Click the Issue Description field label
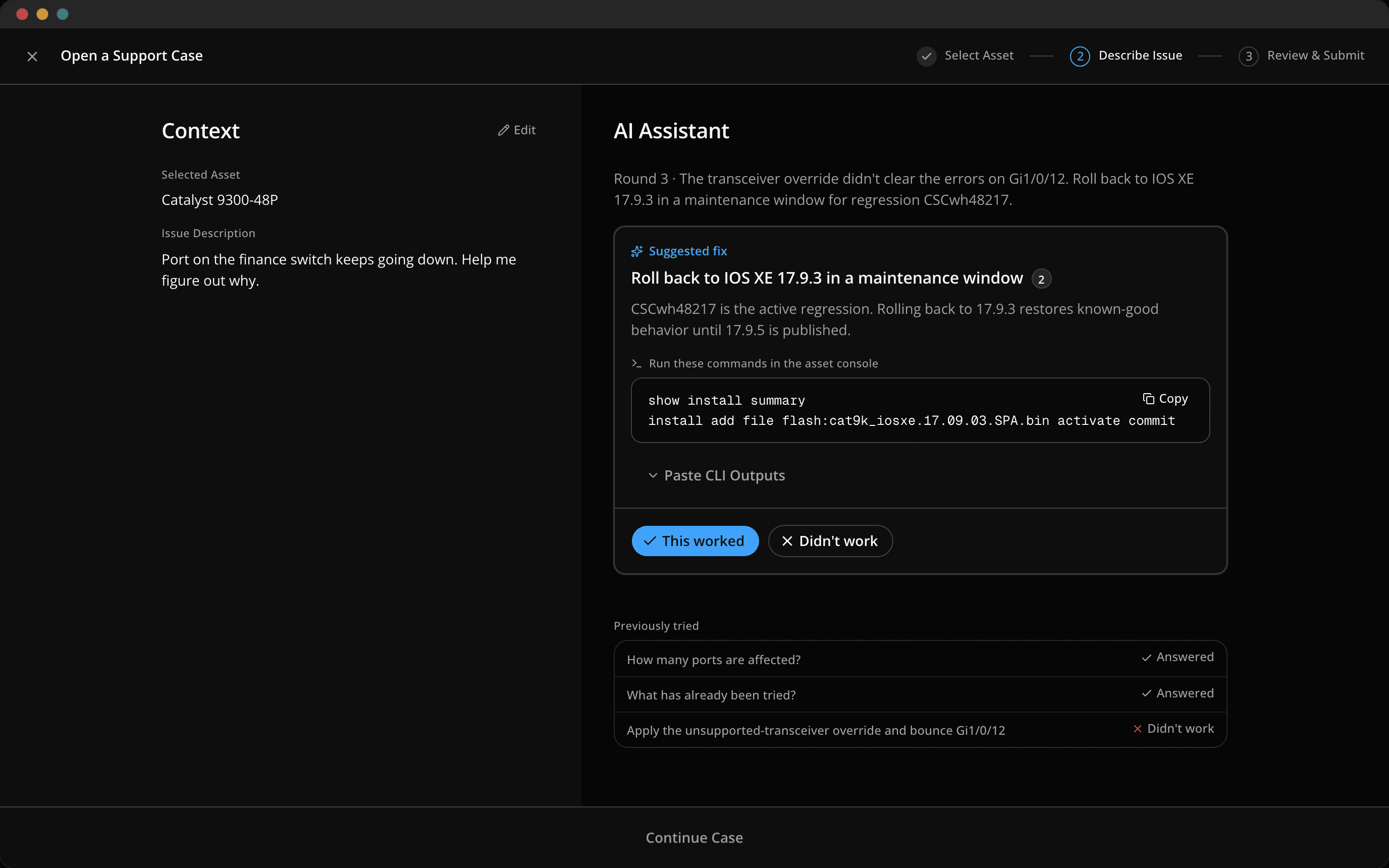 point(208,233)
